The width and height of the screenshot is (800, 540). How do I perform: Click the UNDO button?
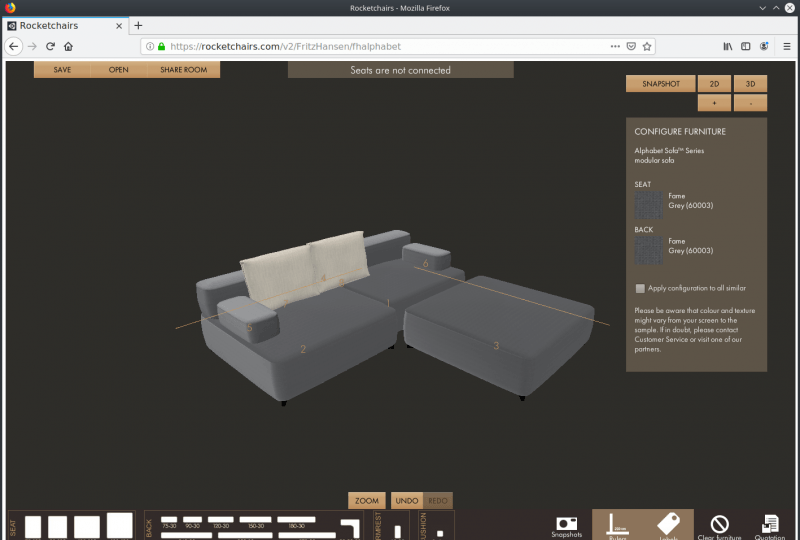coord(407,501)
